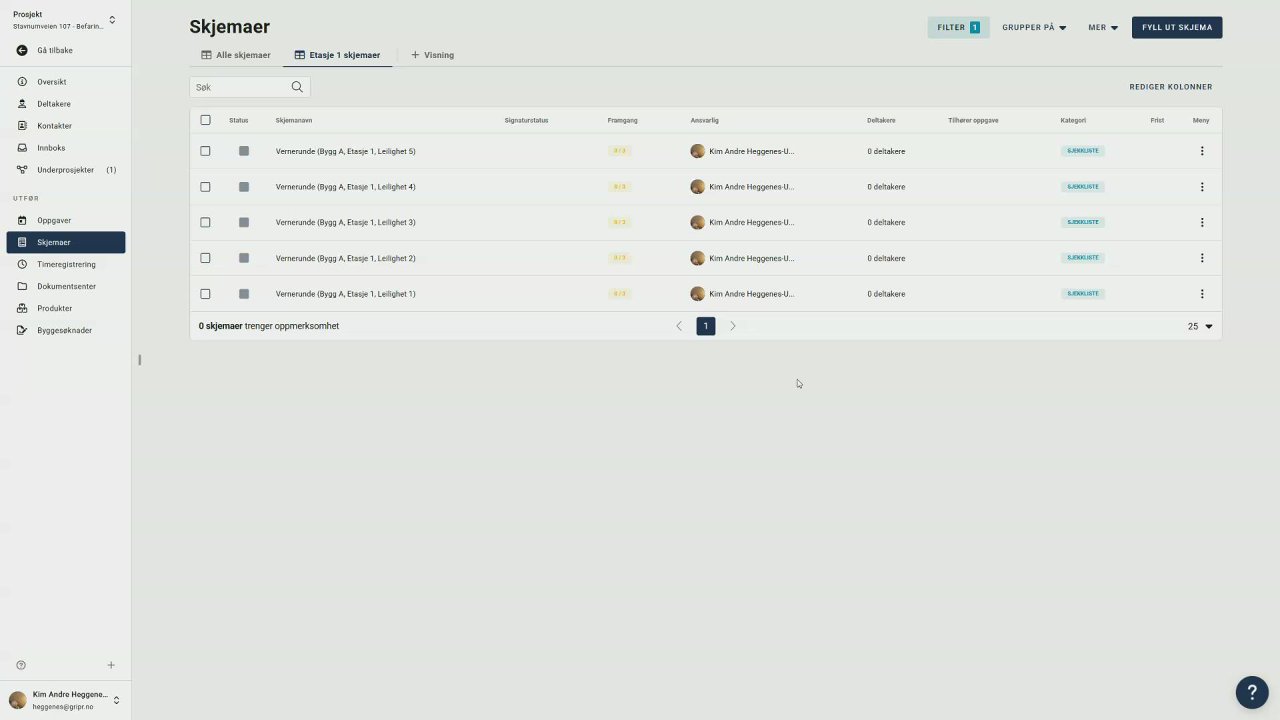The height and width of the screenshot is (720, 1280).
Task: Add a new Visning tab
Action: tap(432, 55)
